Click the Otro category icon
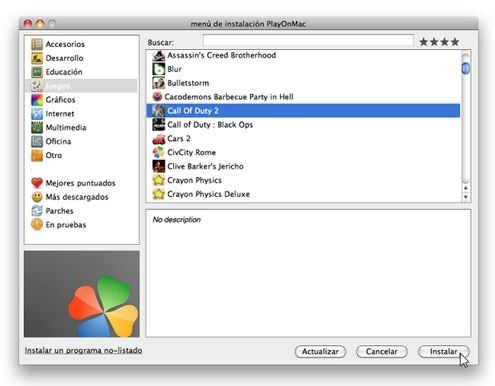495x386 pixels. [x=37, y=155]
